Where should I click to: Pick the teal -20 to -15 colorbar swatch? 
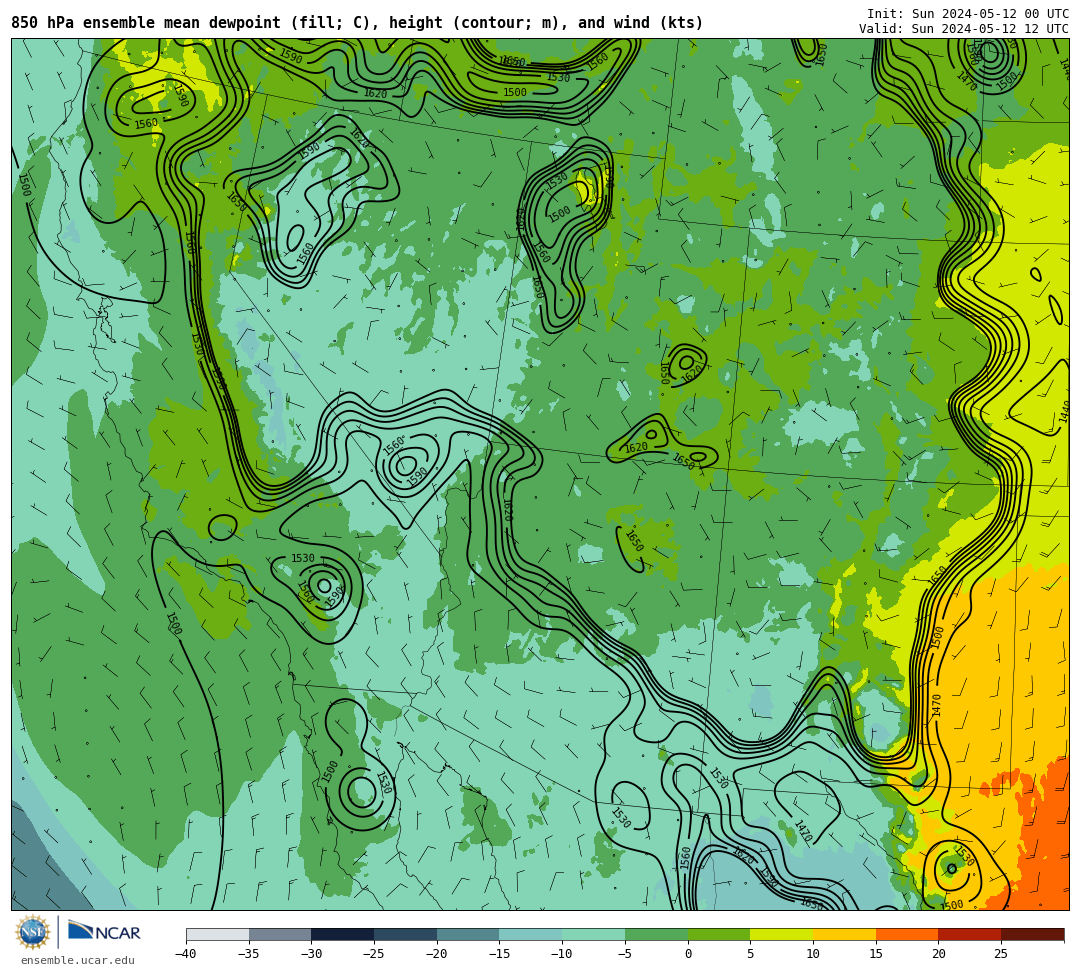click(x=468, y=934)
